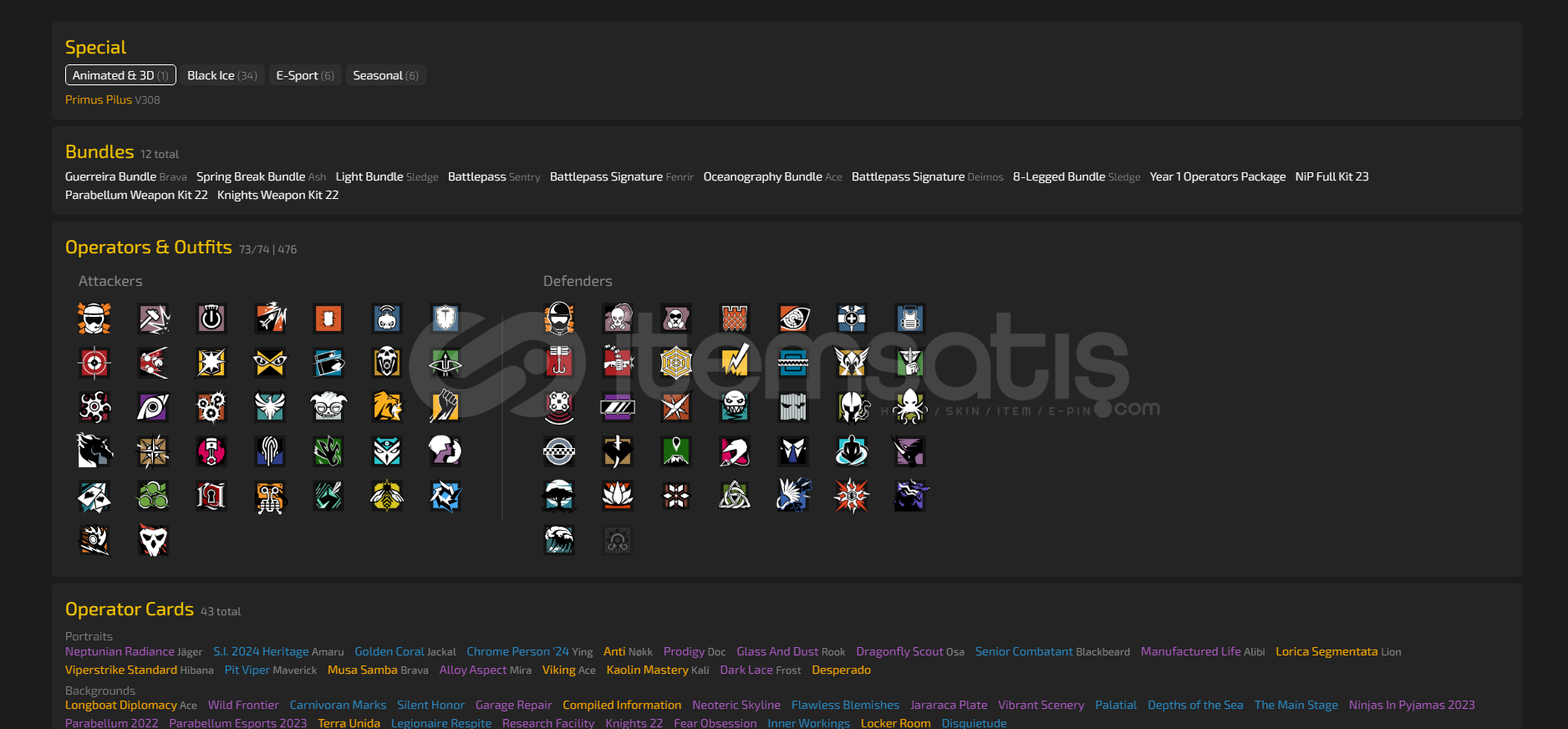Open the Warden suit and tie icon
This screenshot has width=1568, height=729.
coord(793,451)
